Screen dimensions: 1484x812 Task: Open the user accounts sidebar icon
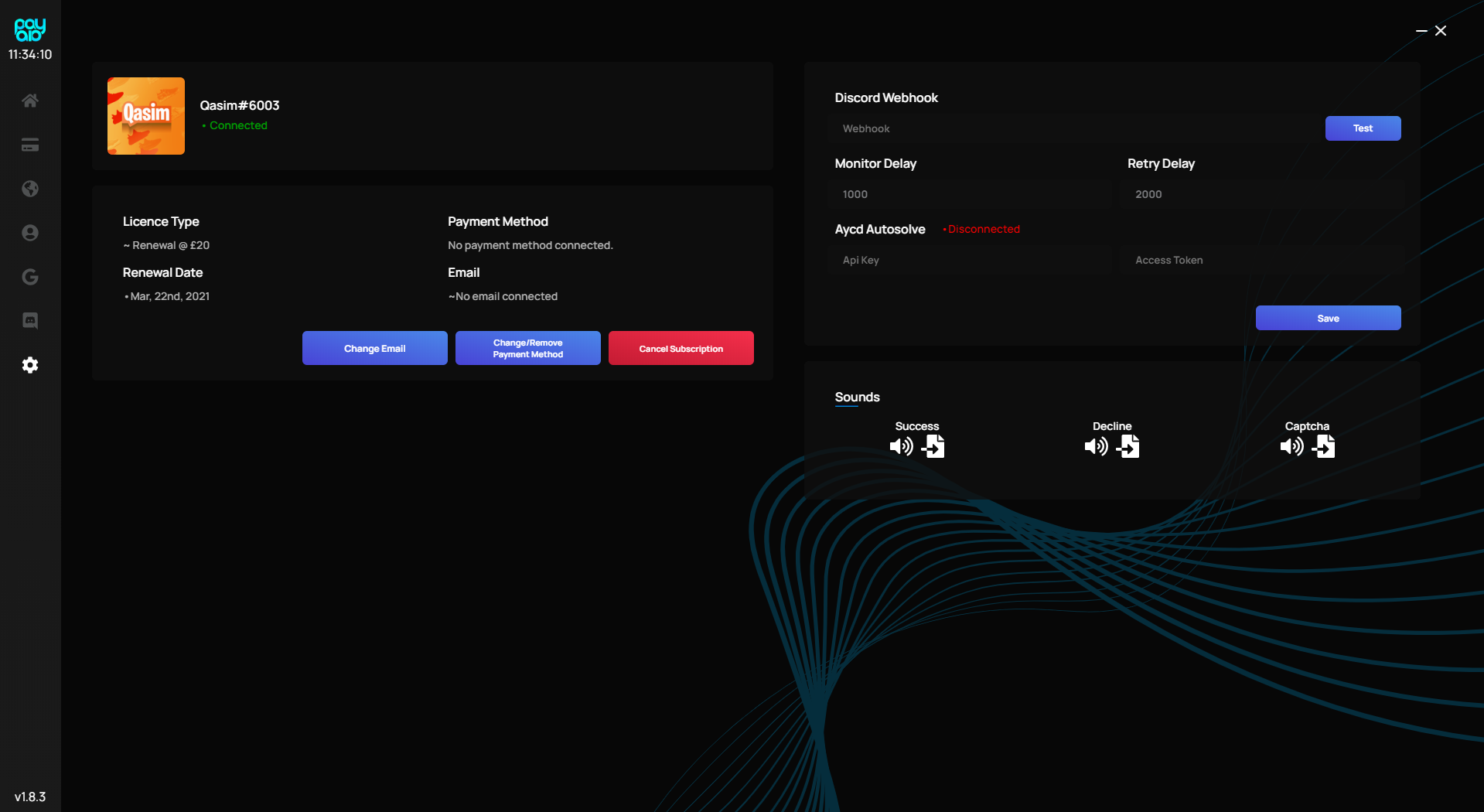[x=30, y=233]
